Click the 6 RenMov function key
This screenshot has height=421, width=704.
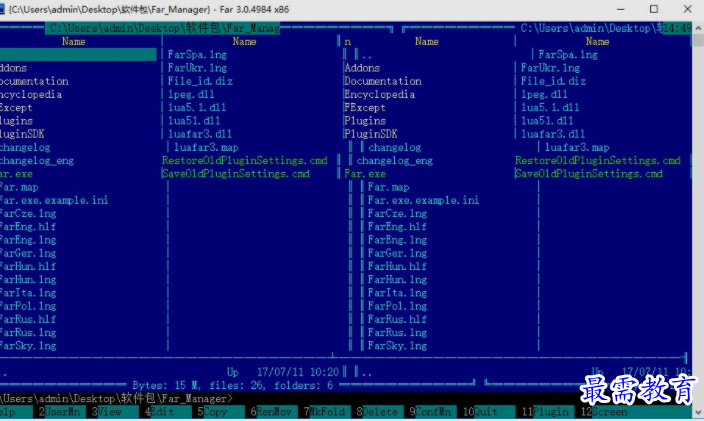click(271, 412)
